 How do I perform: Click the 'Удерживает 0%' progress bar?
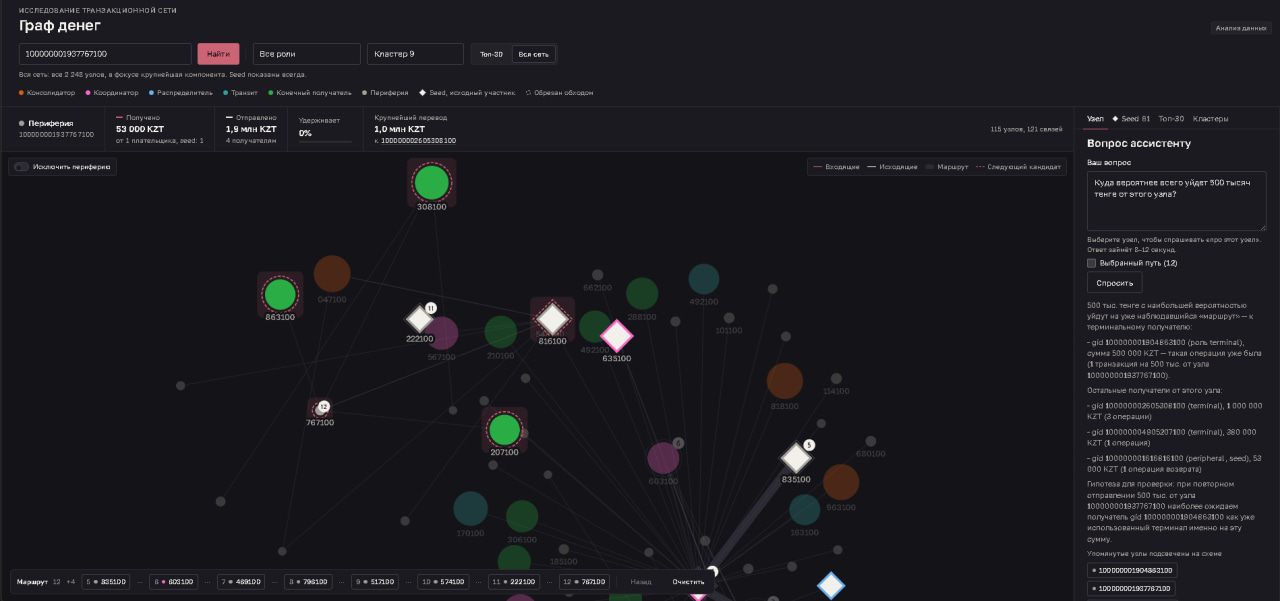tap(325, 142)
